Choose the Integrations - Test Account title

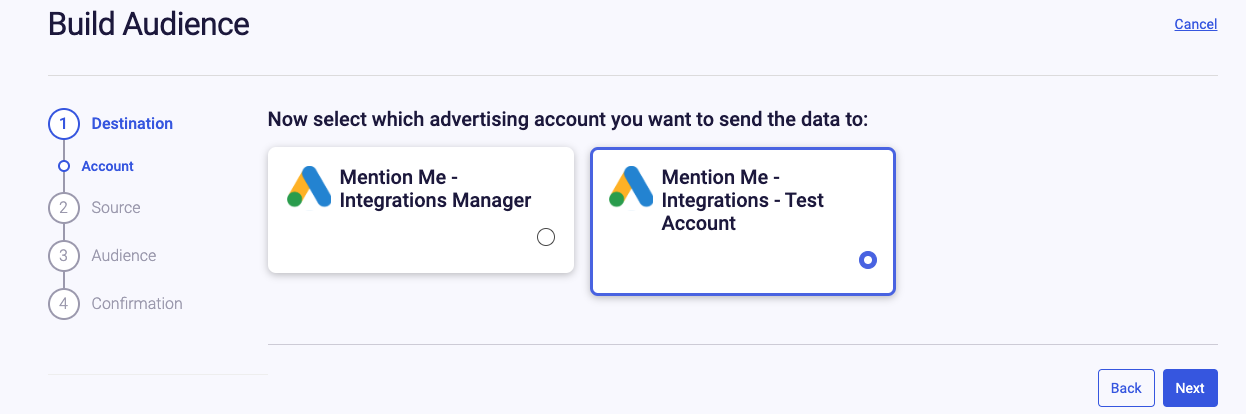click(x=743, y=200)
